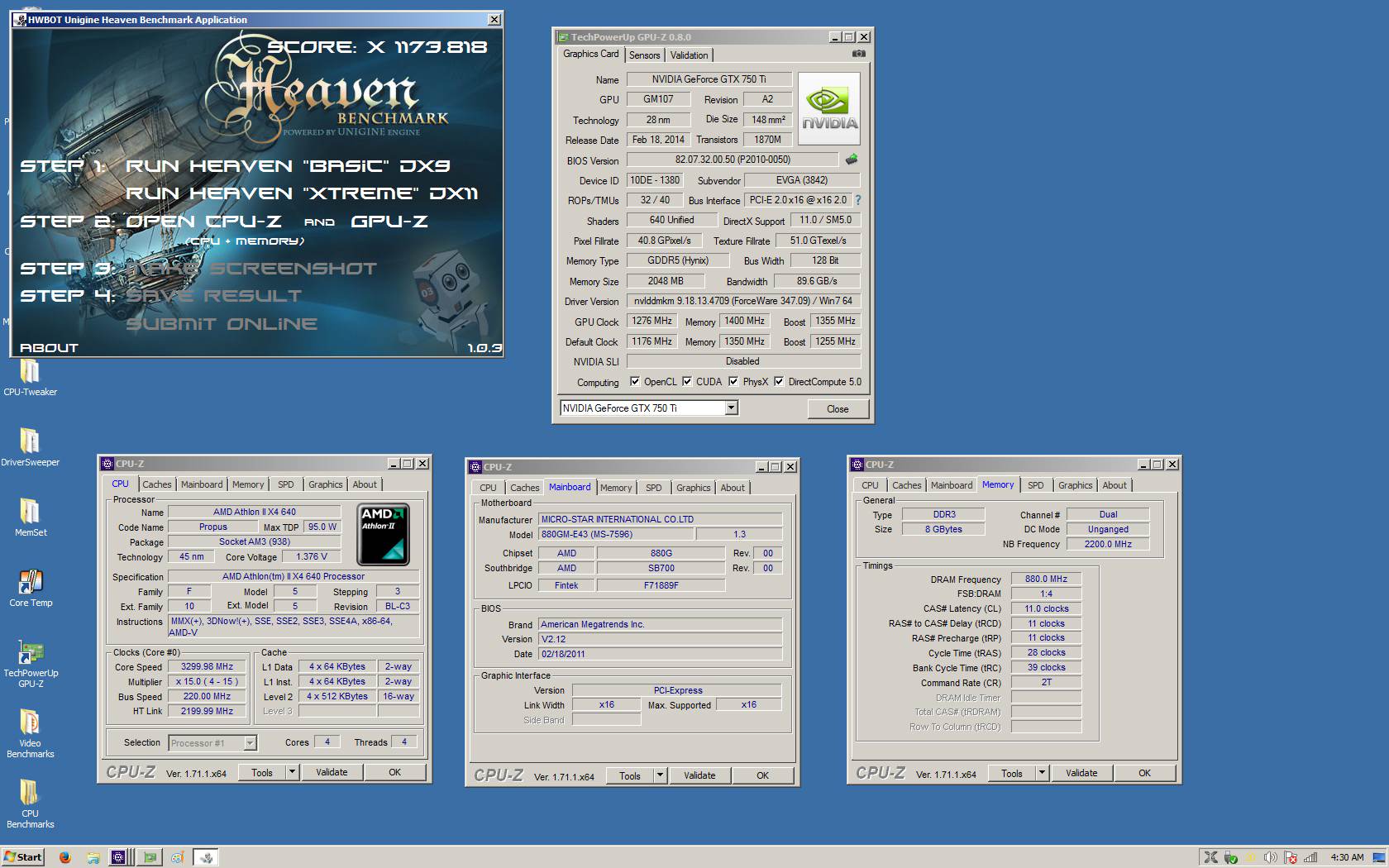Image resolution: width=1389 pixels, height=868 pixels.
Task: Click the AMD Athlon II logo in CPU-Z
Action: tap(383, 534)
